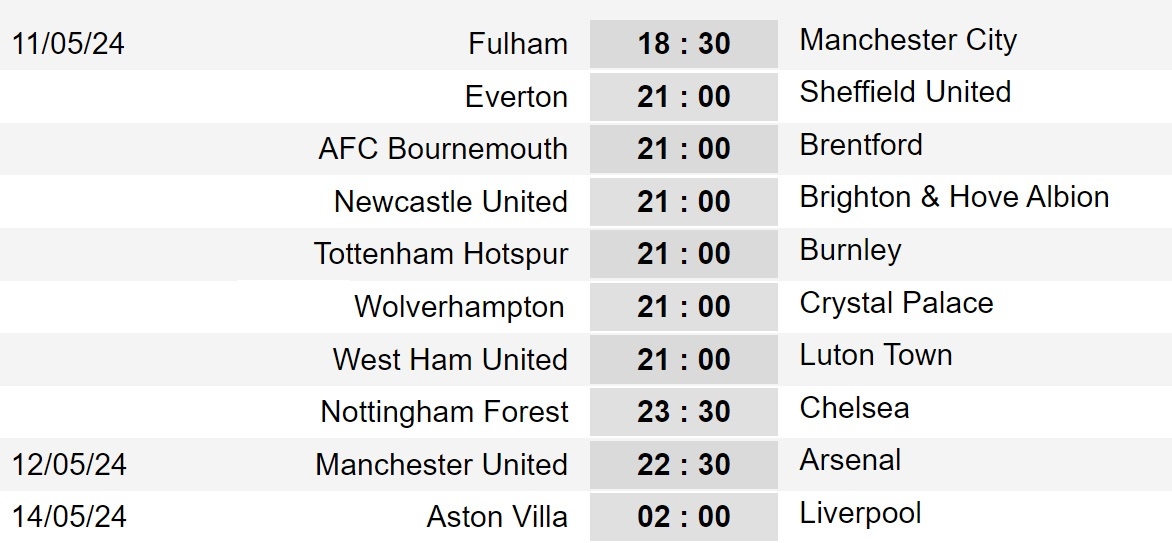Click the 22 : 30 Manchester United match time
1172x543 pixels.
(x=684, y=464)
